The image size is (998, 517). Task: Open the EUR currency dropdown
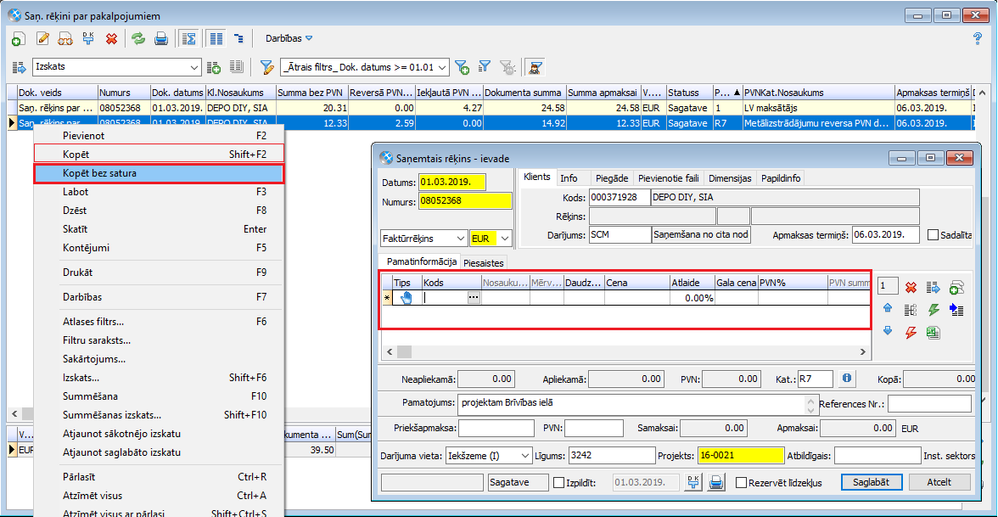pos(504,238)
